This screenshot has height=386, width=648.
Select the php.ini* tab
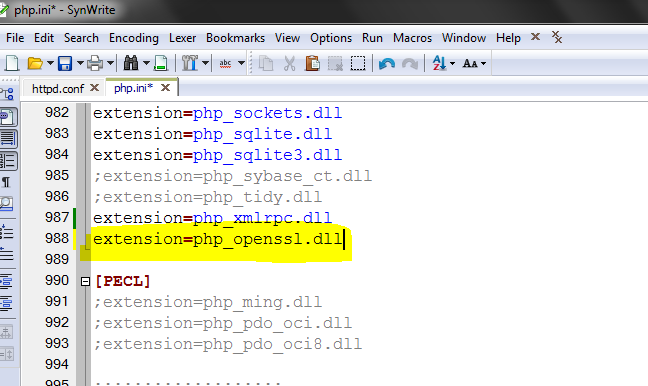tap(133, 88)
